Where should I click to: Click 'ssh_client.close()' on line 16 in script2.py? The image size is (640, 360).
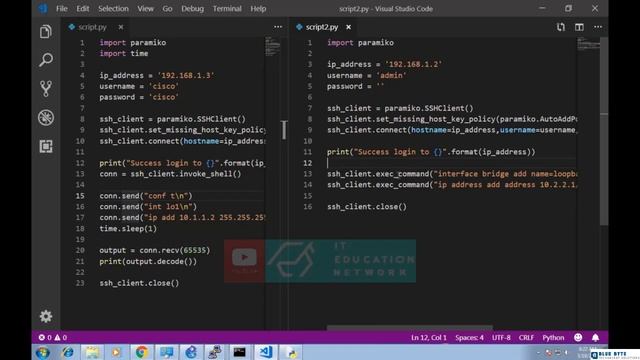[367, 207]
